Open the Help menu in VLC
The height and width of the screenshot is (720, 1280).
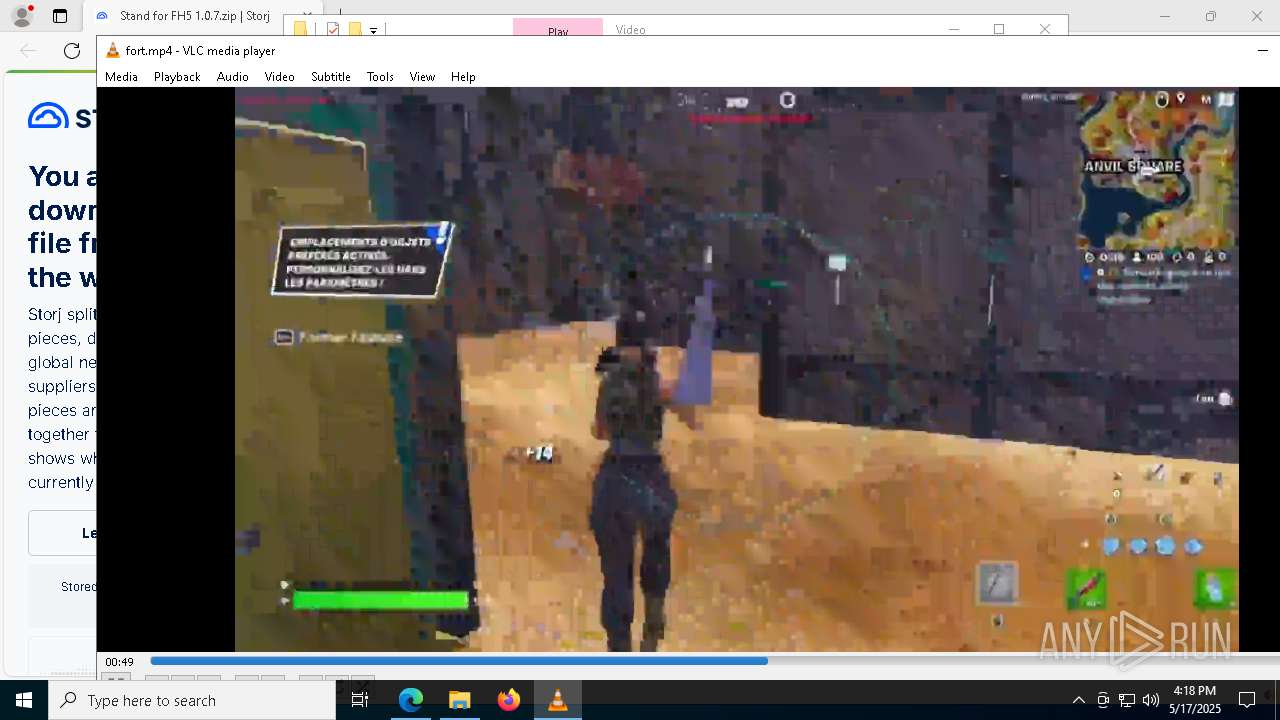(x=463, y=76)
